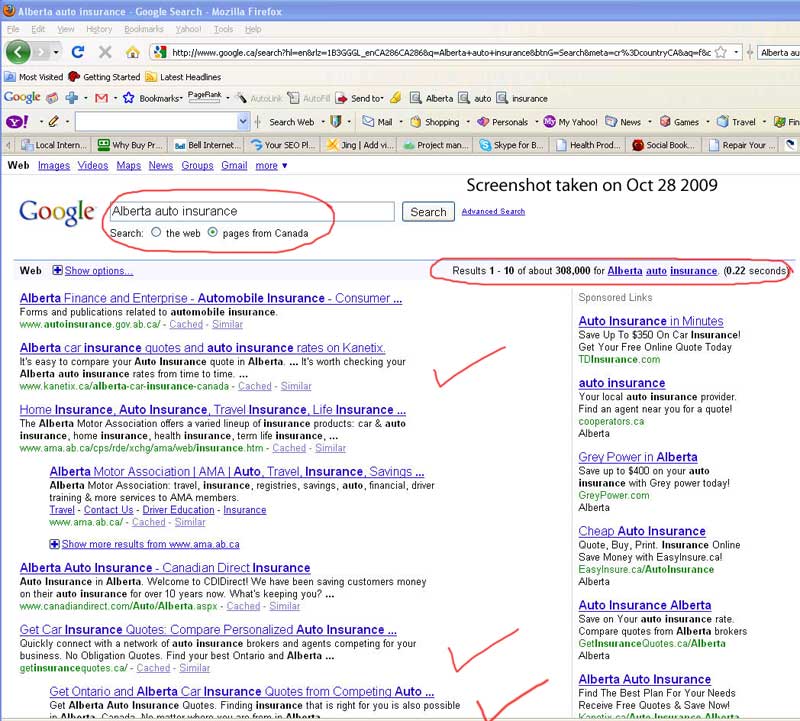
Task: Bookmark this page with the star icon
Action: [720, 52]
